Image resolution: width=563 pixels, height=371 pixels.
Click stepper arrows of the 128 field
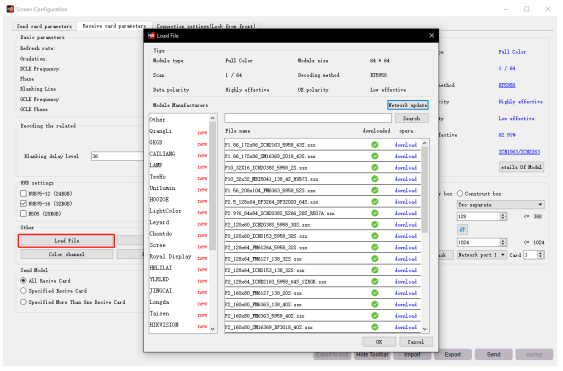pyautogui.click(x=503, y=217)
